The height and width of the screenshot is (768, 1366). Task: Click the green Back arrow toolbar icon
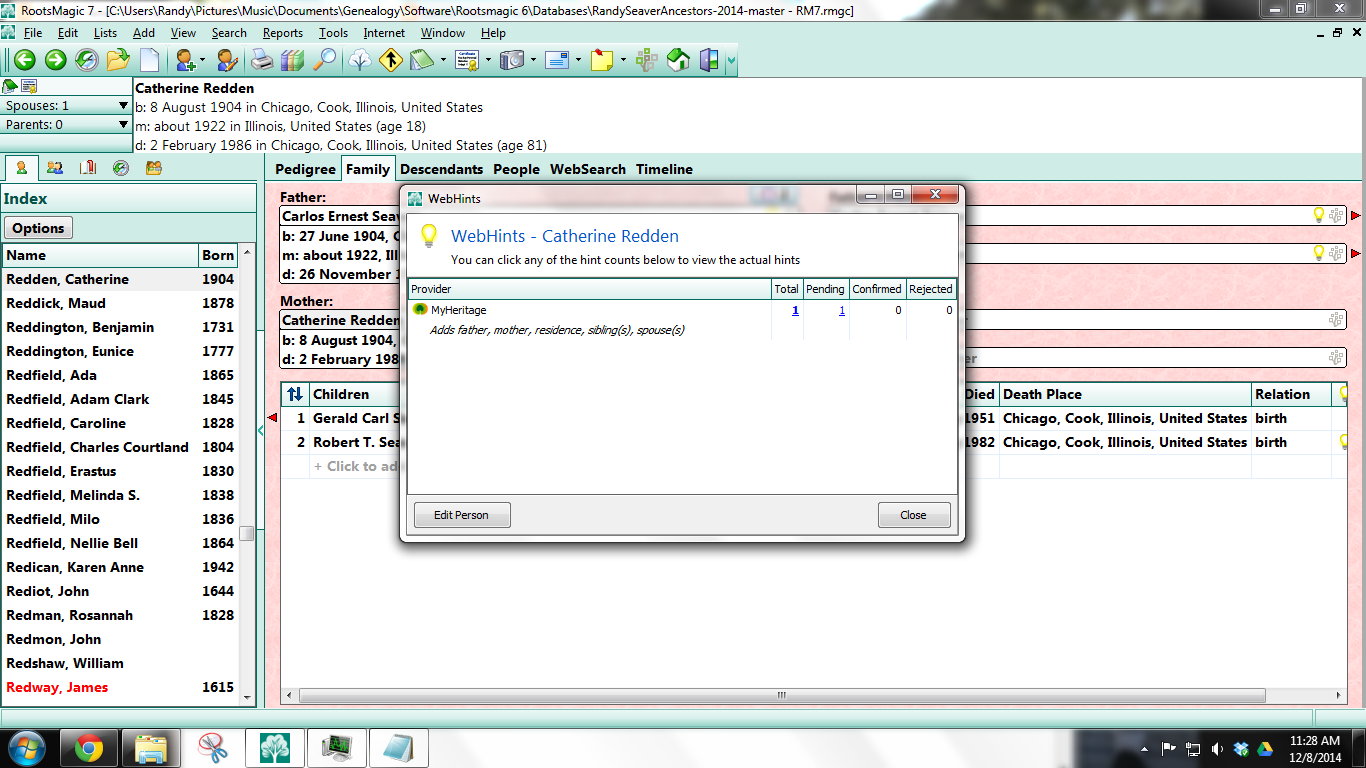point(24,60)
